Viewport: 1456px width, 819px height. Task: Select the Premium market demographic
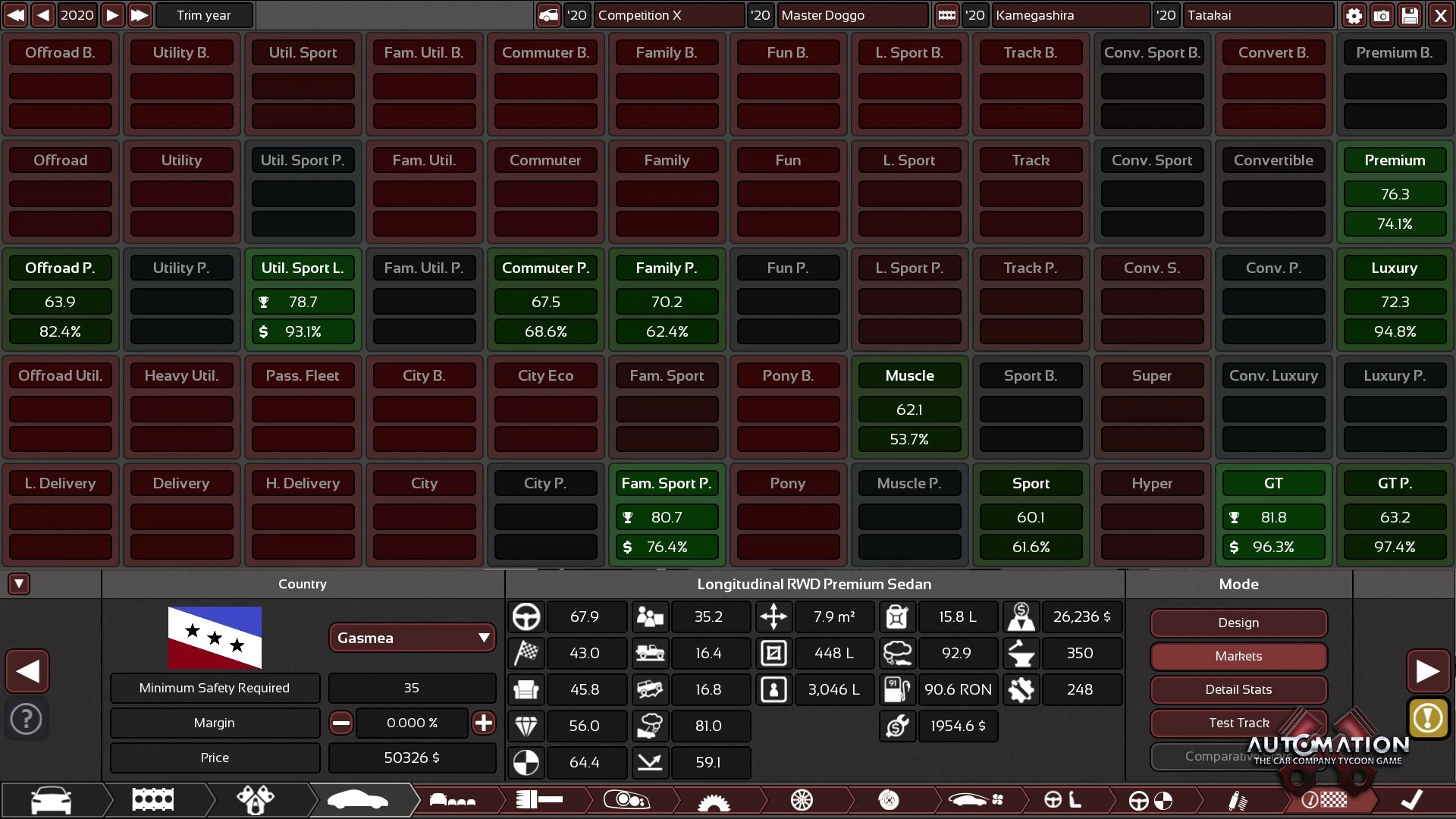tap(1394, 160)
